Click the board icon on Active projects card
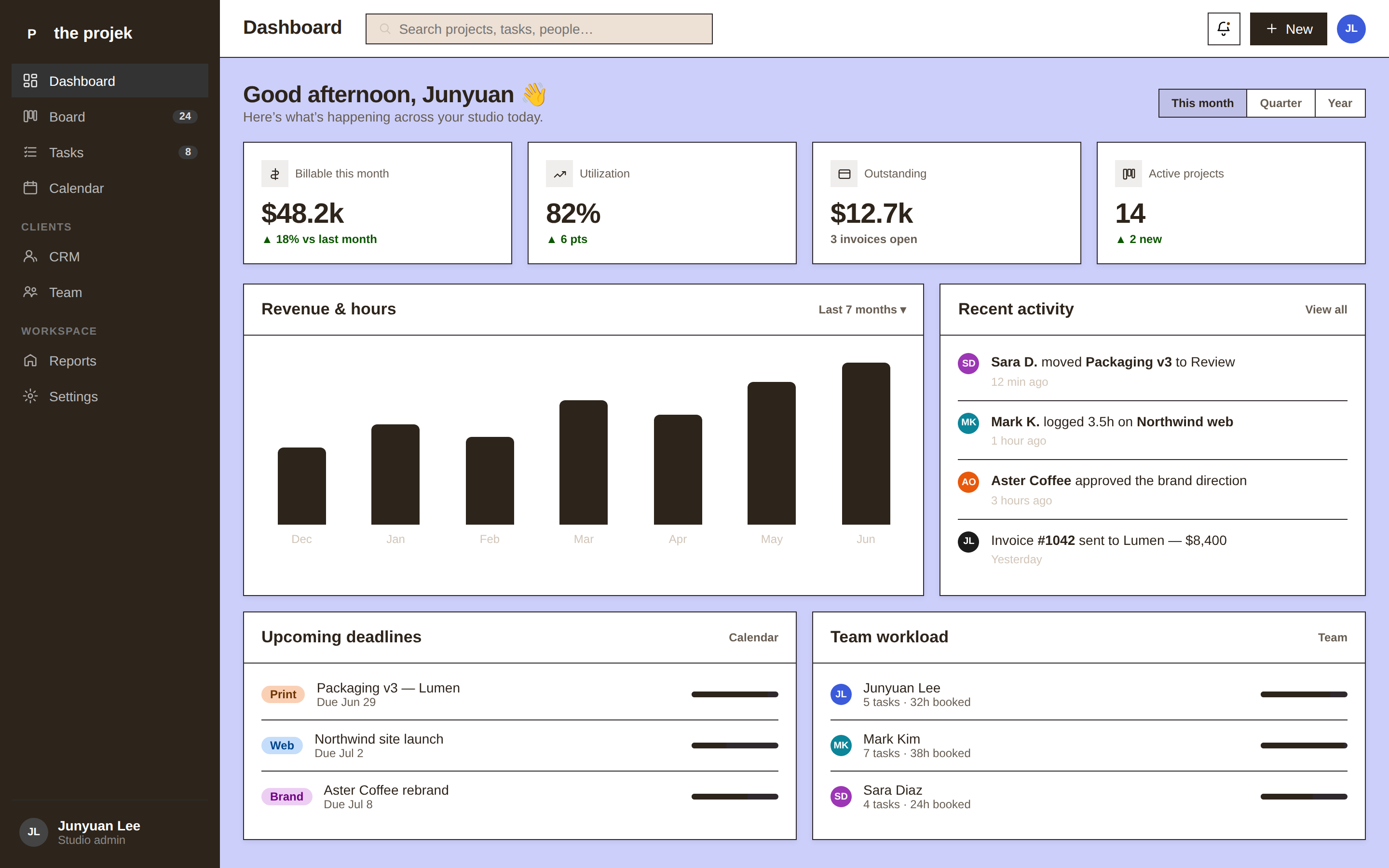 pos(1129,174)
